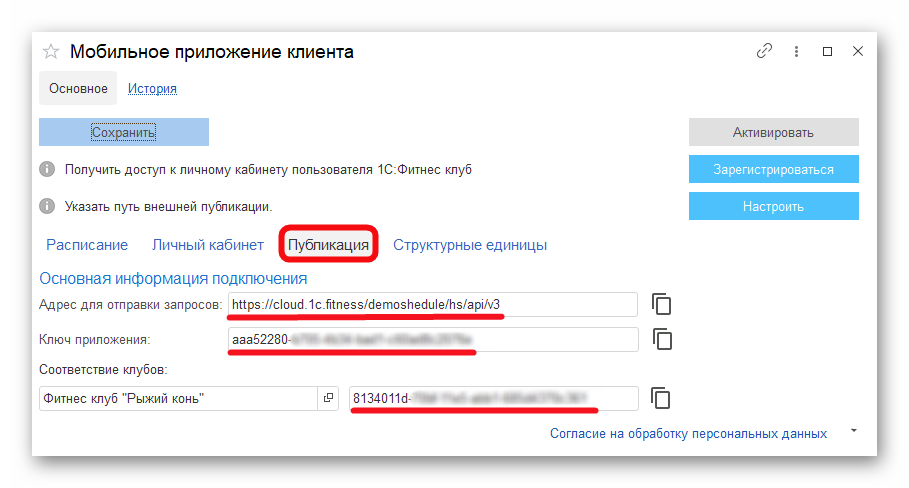Click the club ID field starting 8134011d
Viewport: 909px width, 488px height.
coord(494,398)
